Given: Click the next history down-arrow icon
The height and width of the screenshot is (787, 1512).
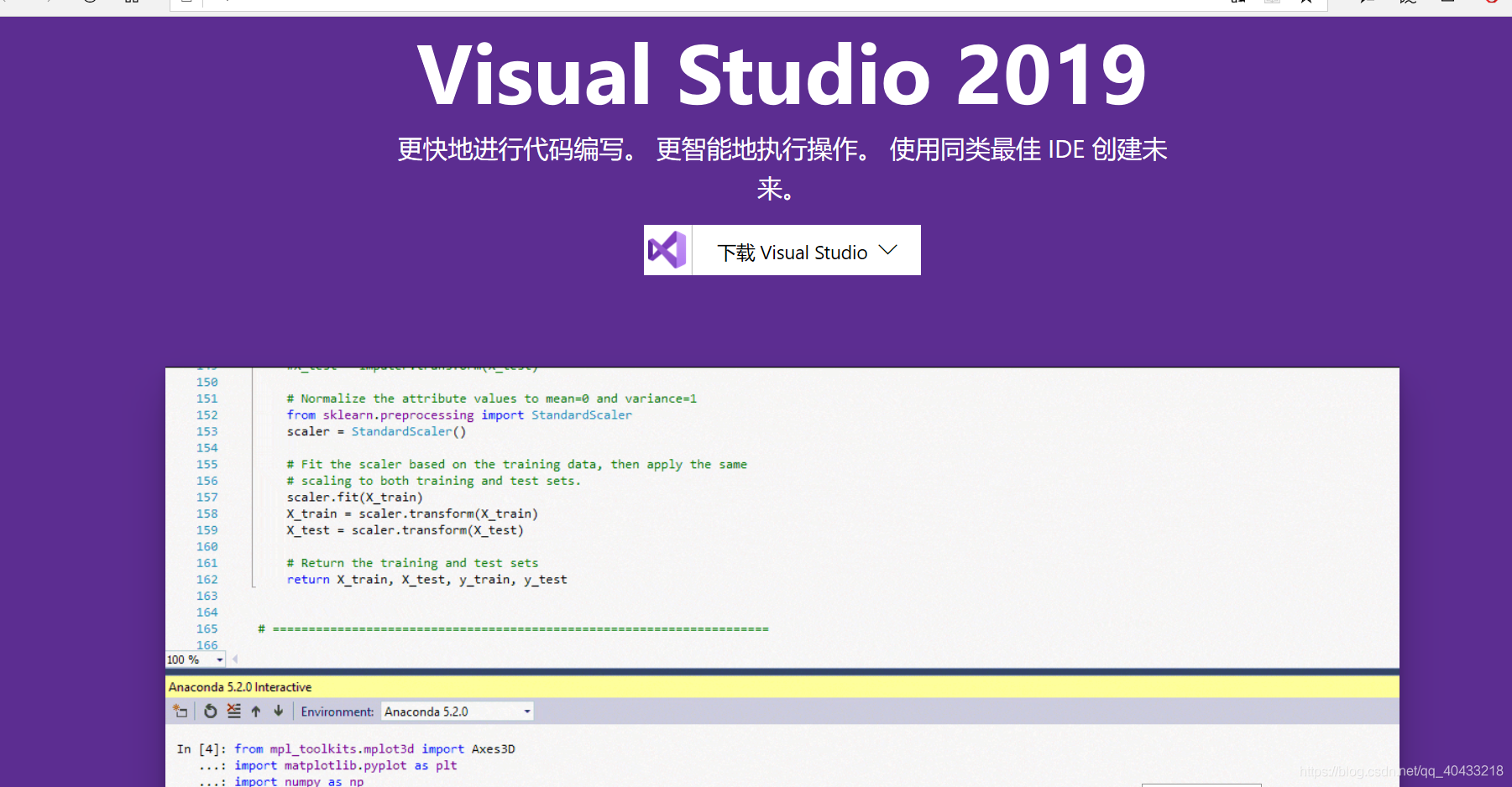Looking at the screenshot, I should coord(279,711).
